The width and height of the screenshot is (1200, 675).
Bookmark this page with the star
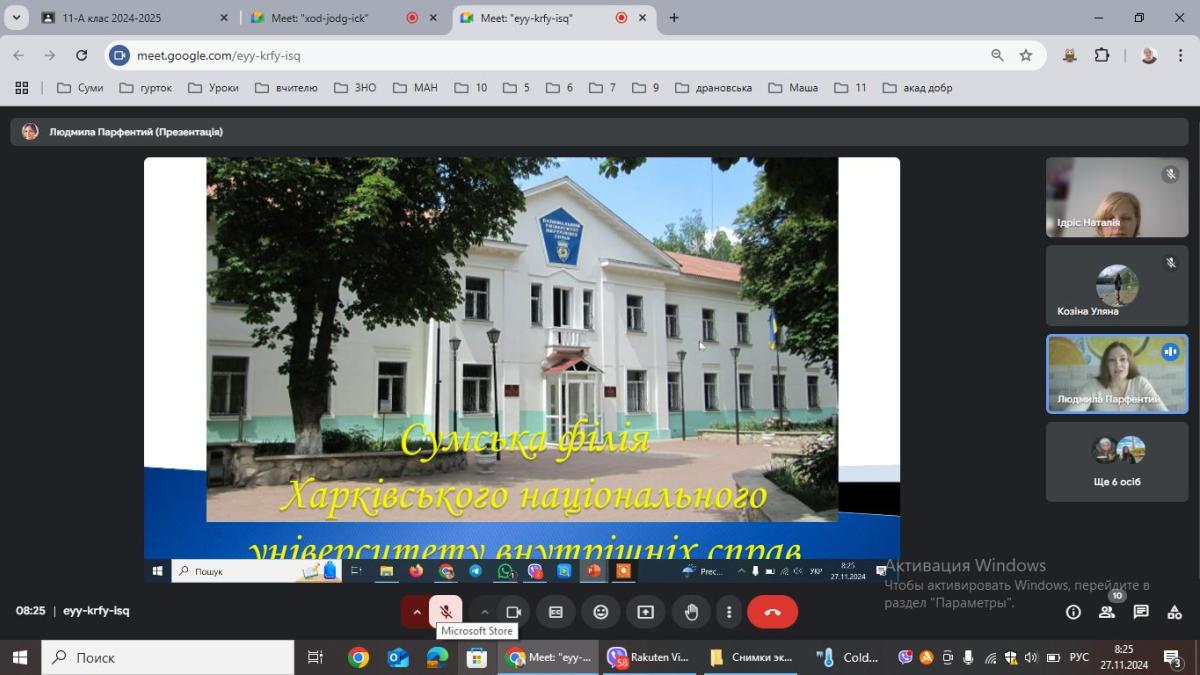1026,56
